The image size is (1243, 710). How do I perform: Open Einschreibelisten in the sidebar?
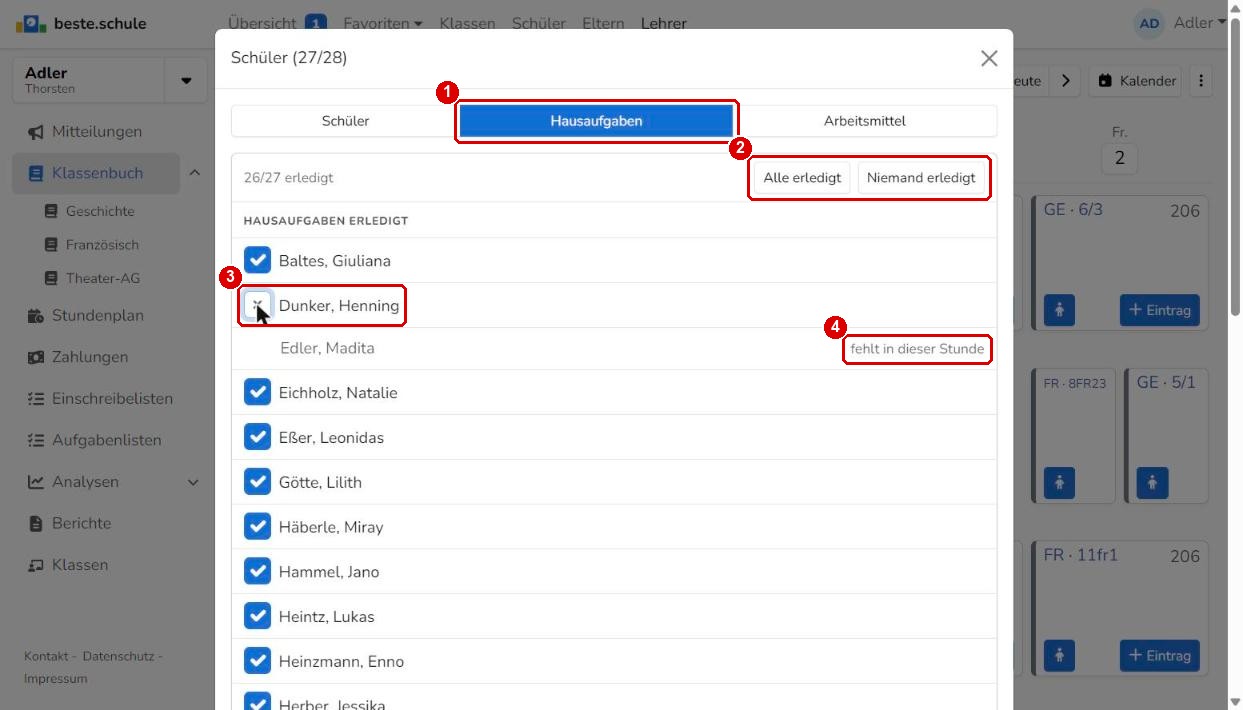tap(112, 399)
